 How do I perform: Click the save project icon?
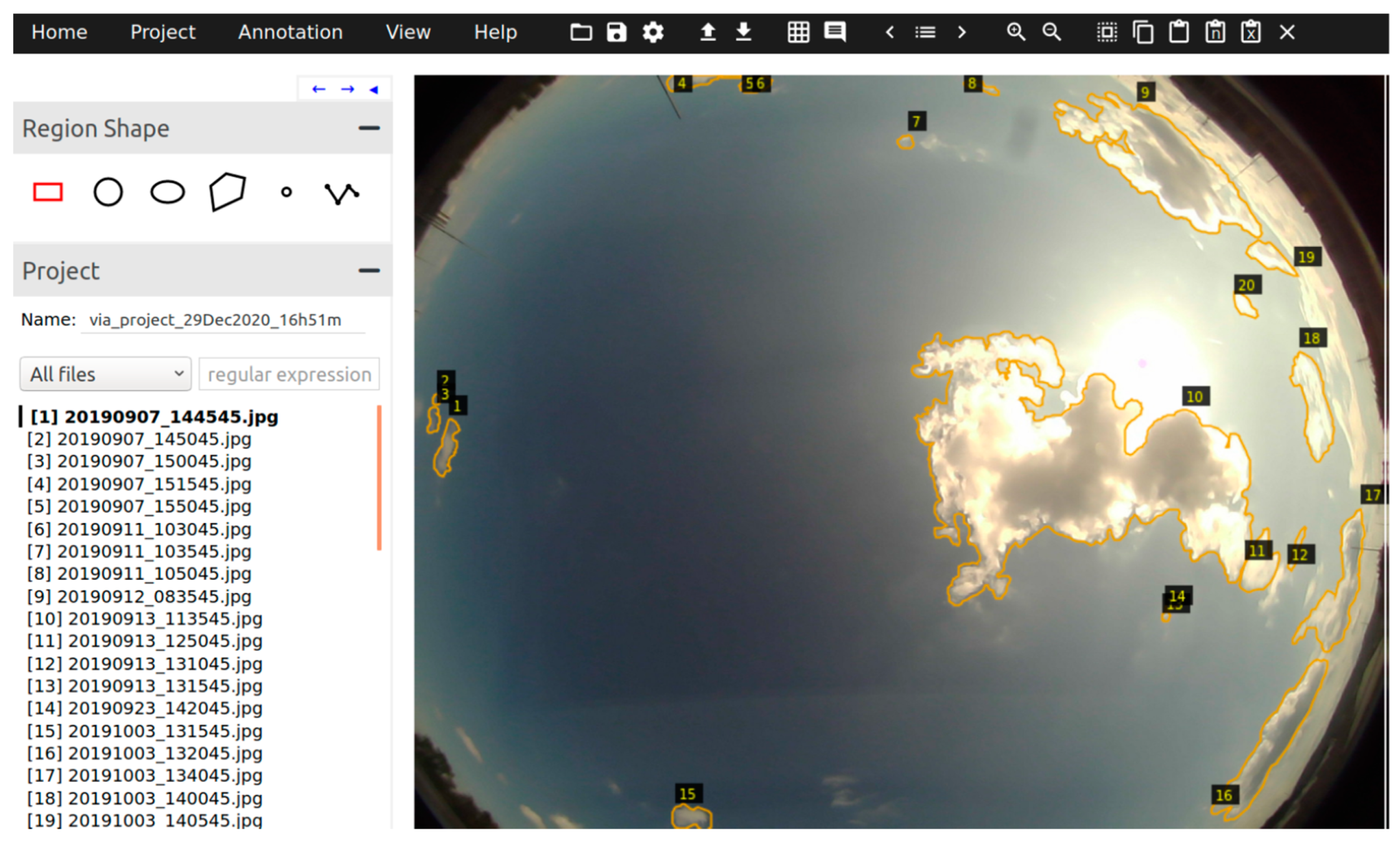click(616, 32)
